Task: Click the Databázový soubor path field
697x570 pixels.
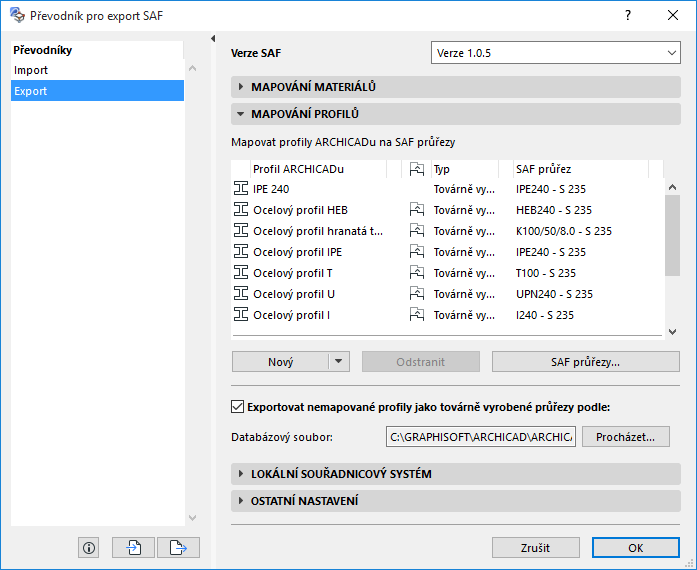Action: tap(481, 437)
